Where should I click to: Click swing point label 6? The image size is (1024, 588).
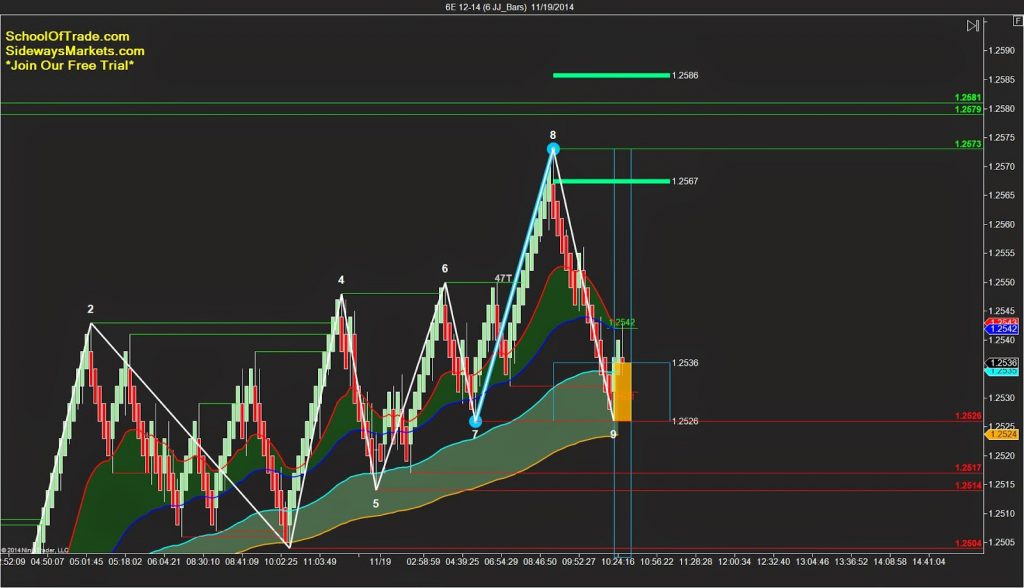coord(445,269)
